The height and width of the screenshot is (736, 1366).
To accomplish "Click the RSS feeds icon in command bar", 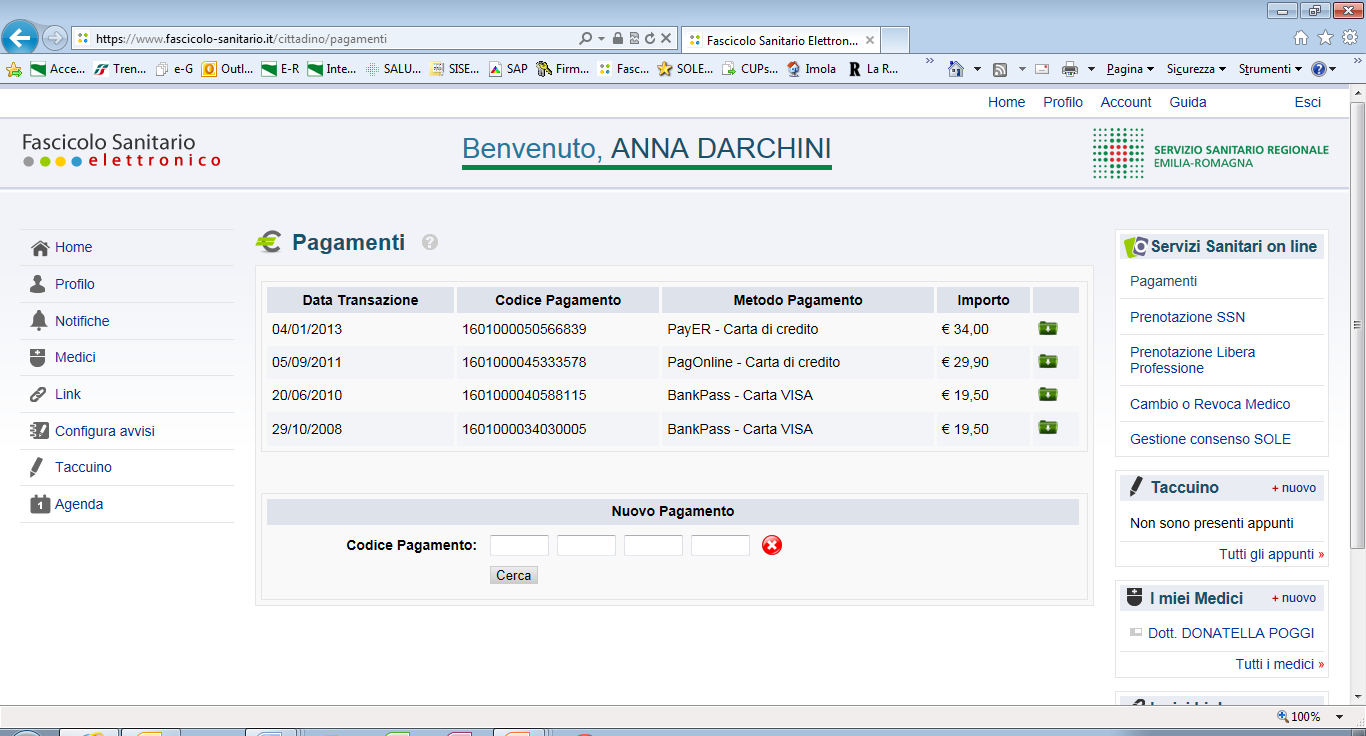I will [1000, 69].
